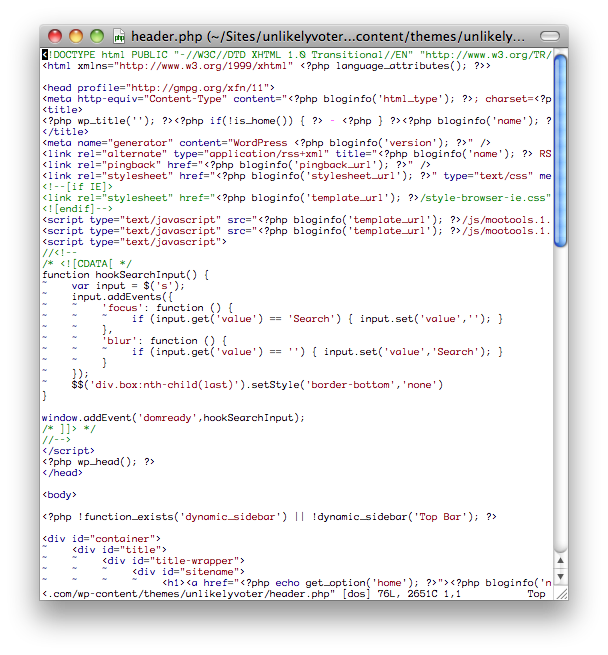The height and width of the screenshot is (655, 608).
Task: Click the "input.addEvents({" line
Action: pos(122,297)
